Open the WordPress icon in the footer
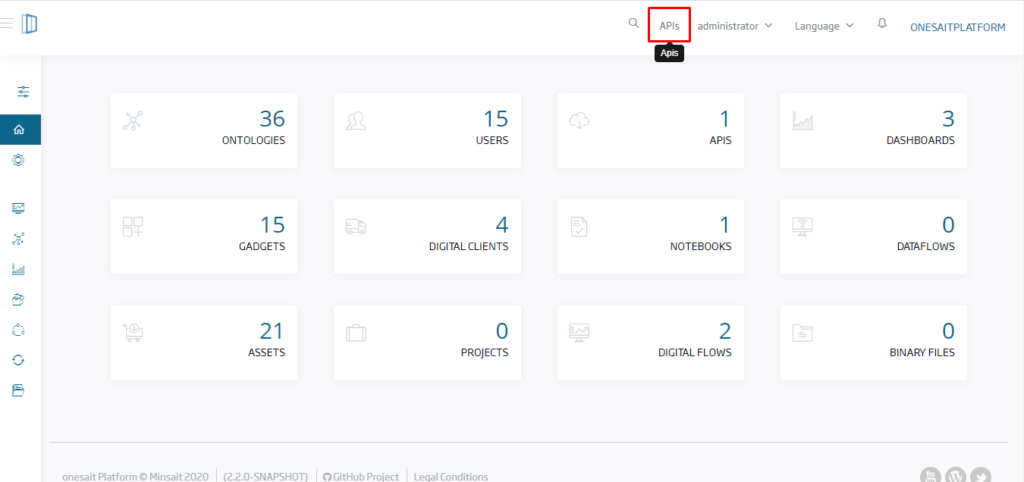The width and height of the screenshot is (1024, 482). click(x=955, y=476)
